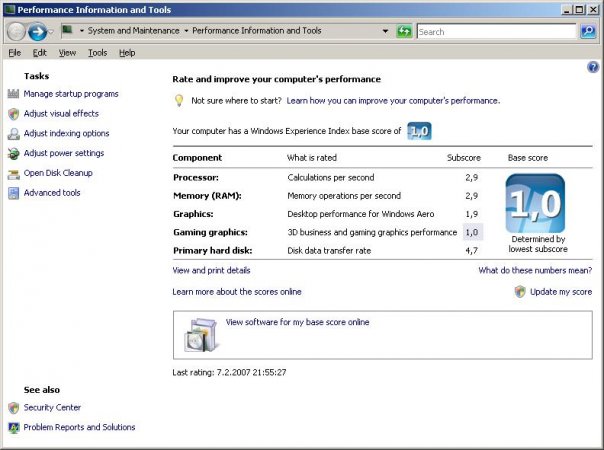Screen dimensions: 604x450
Task: Open Adjust indexing options link
Action: [66, 133]
